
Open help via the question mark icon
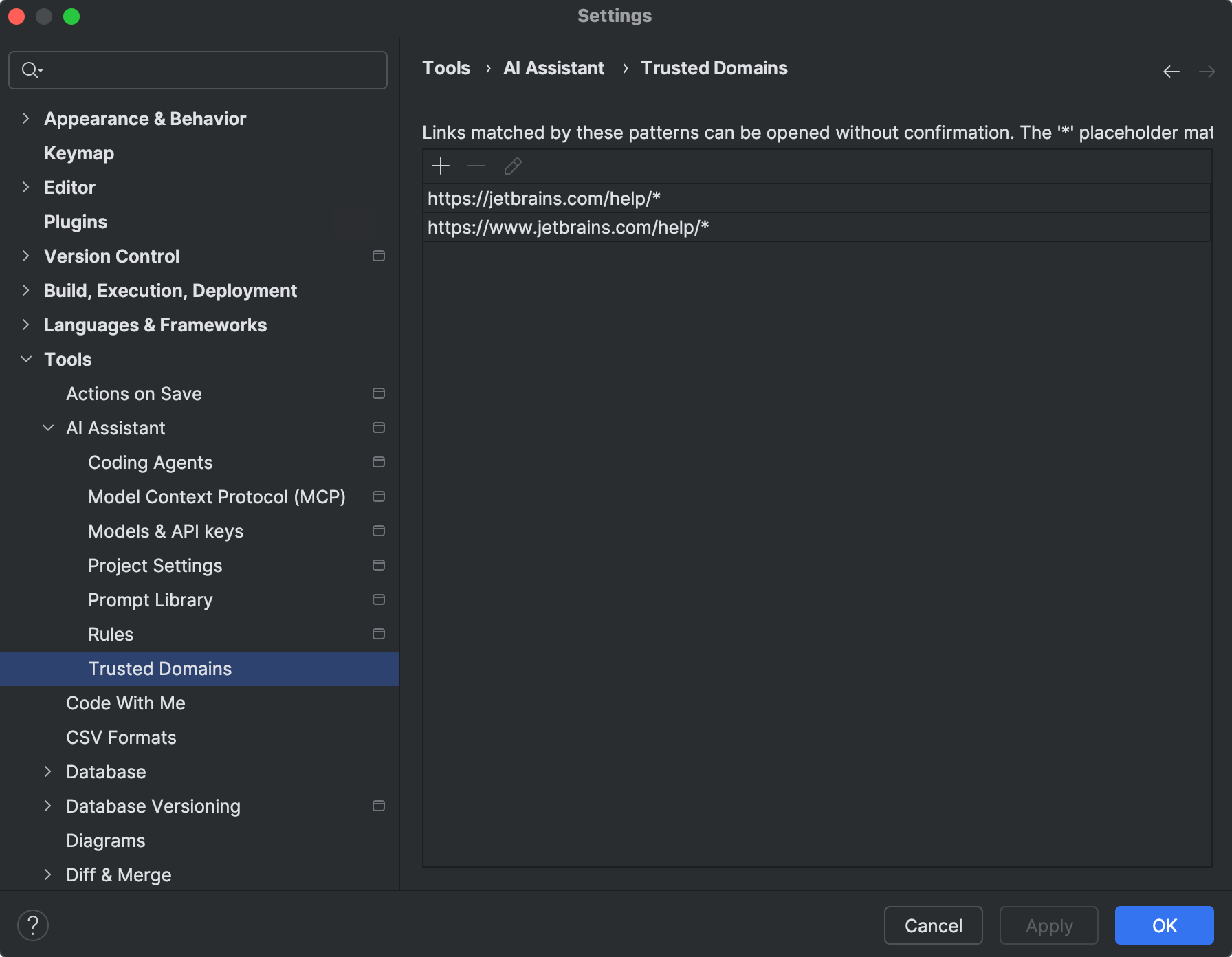click(32, 925)
